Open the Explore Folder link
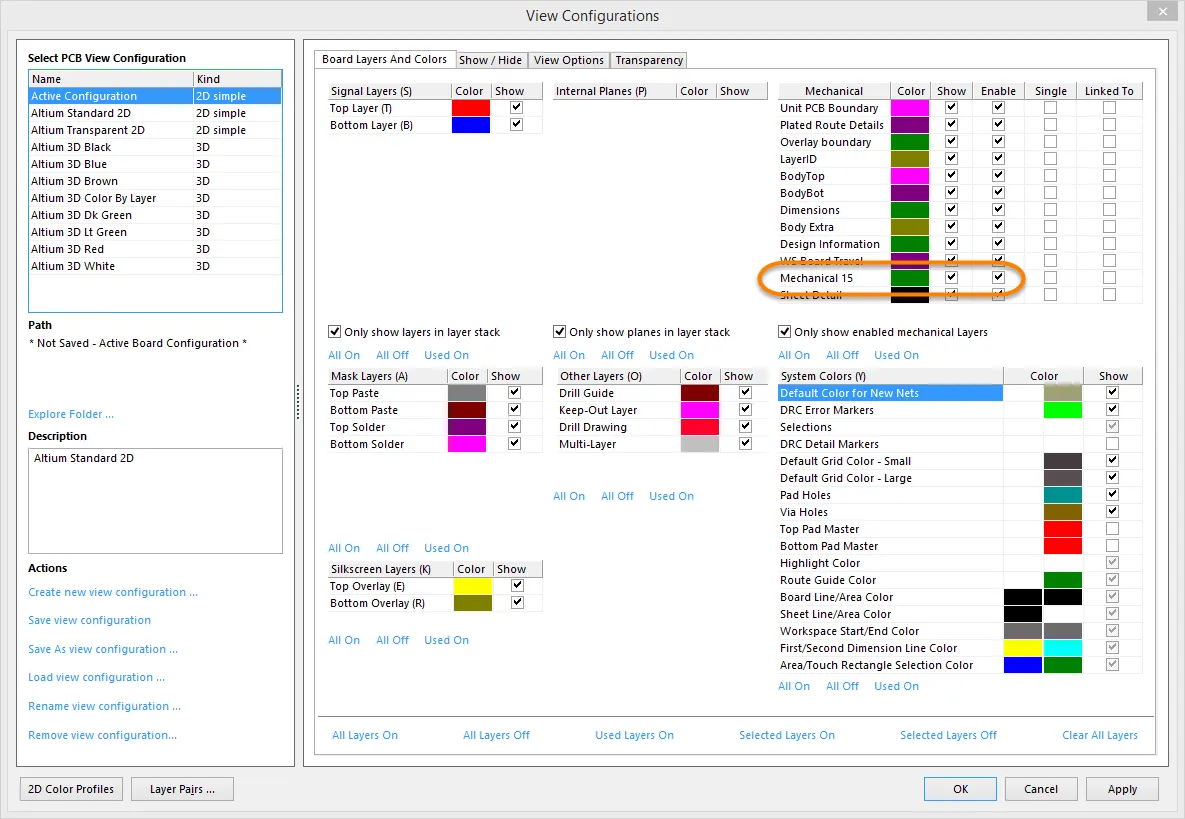 pos(71,414)
